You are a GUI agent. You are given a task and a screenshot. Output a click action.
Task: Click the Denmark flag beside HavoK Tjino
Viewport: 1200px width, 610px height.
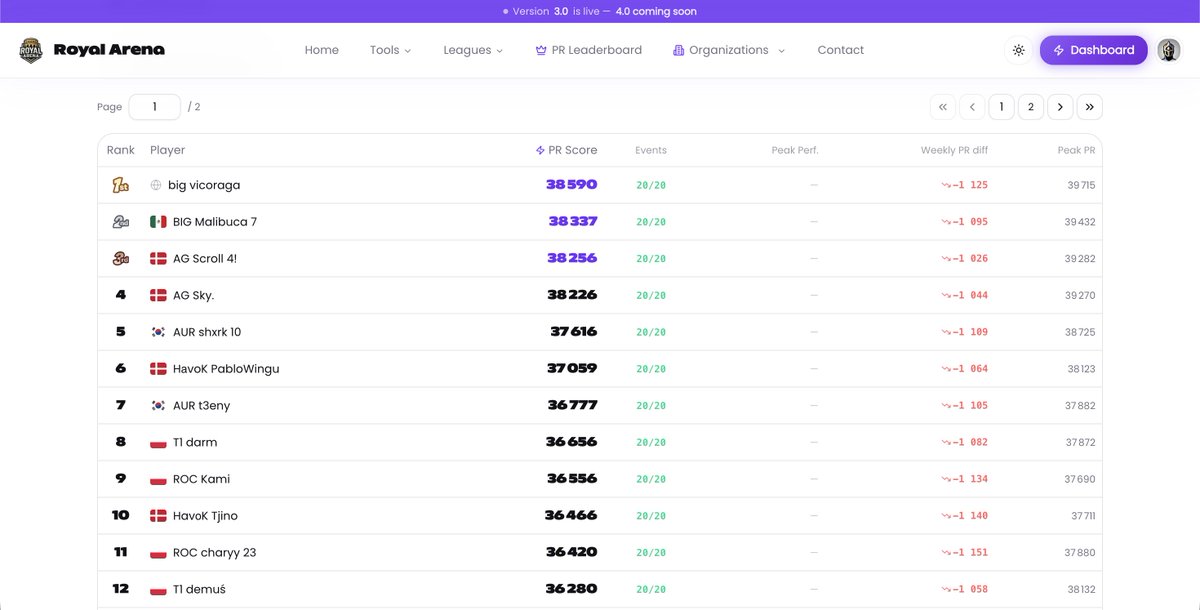[158, 515]
